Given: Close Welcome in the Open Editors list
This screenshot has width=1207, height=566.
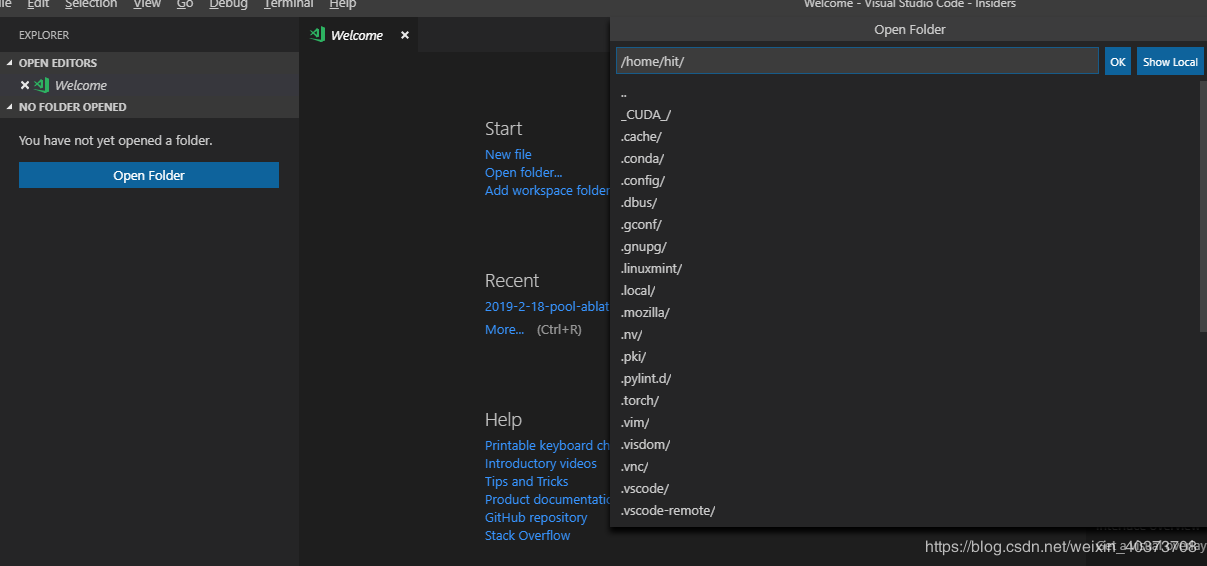Looking at the screenshot, I should pos(25,85).
